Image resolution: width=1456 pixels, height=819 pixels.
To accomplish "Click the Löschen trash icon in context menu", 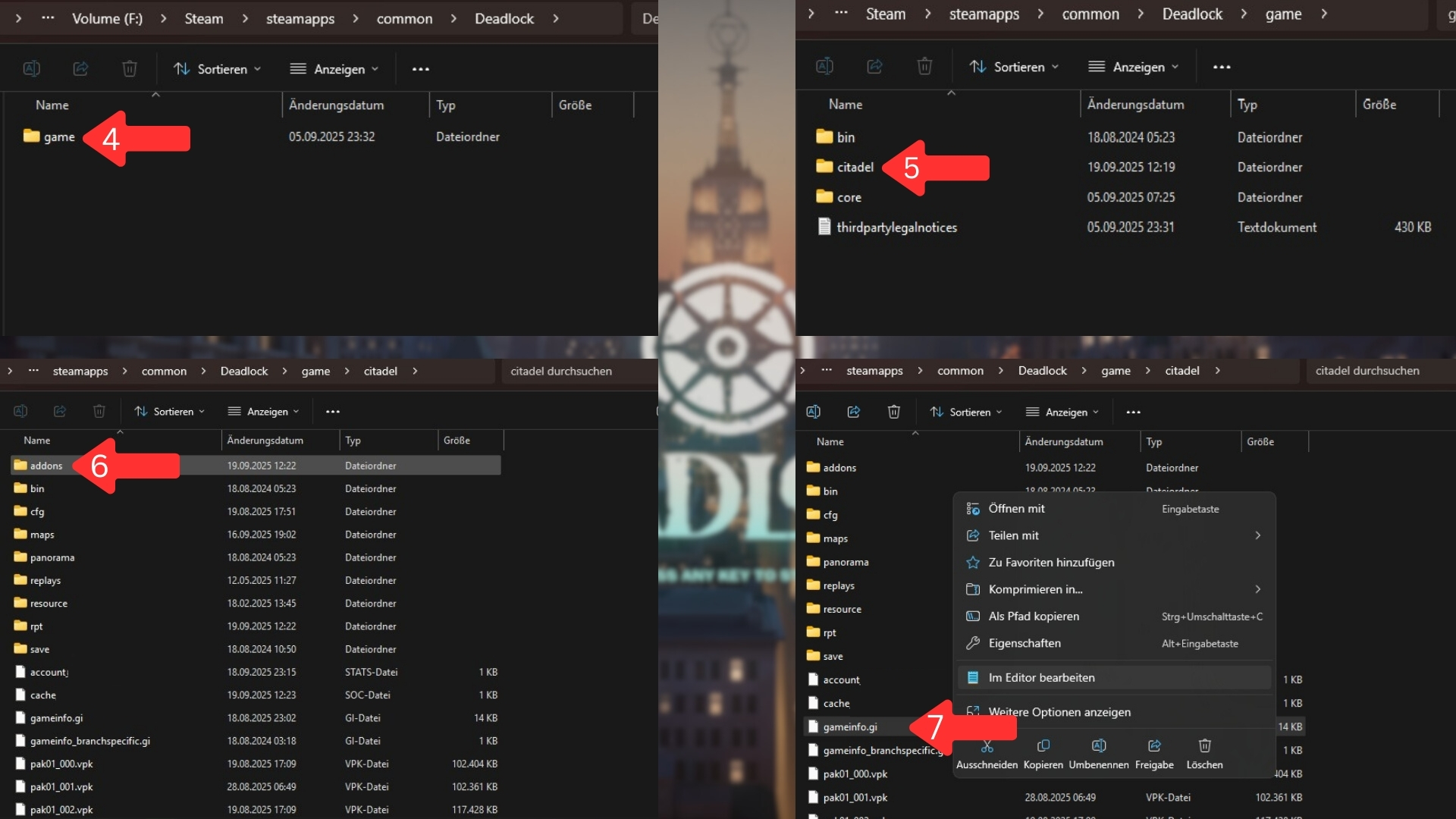I will point(1204,746).
